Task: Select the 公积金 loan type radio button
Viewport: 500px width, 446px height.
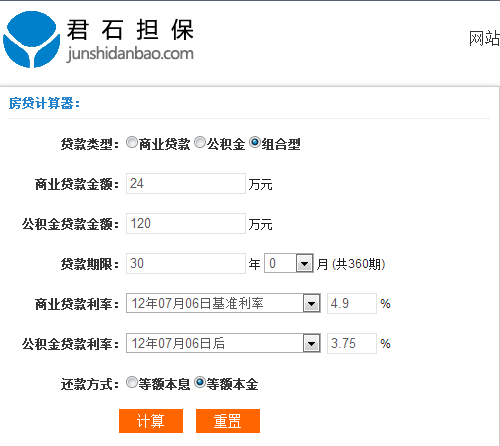Action: tap(200, 142)
